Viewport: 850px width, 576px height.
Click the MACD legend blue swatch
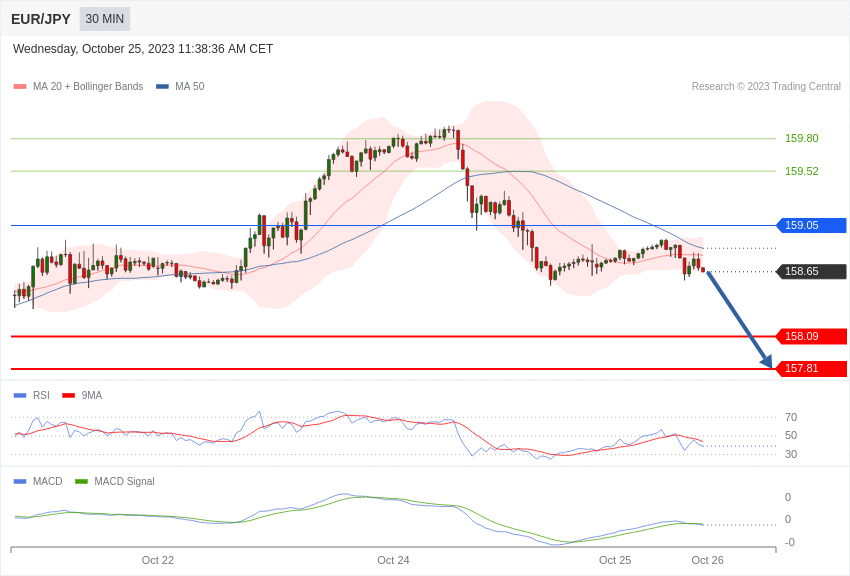coord(20,481)
